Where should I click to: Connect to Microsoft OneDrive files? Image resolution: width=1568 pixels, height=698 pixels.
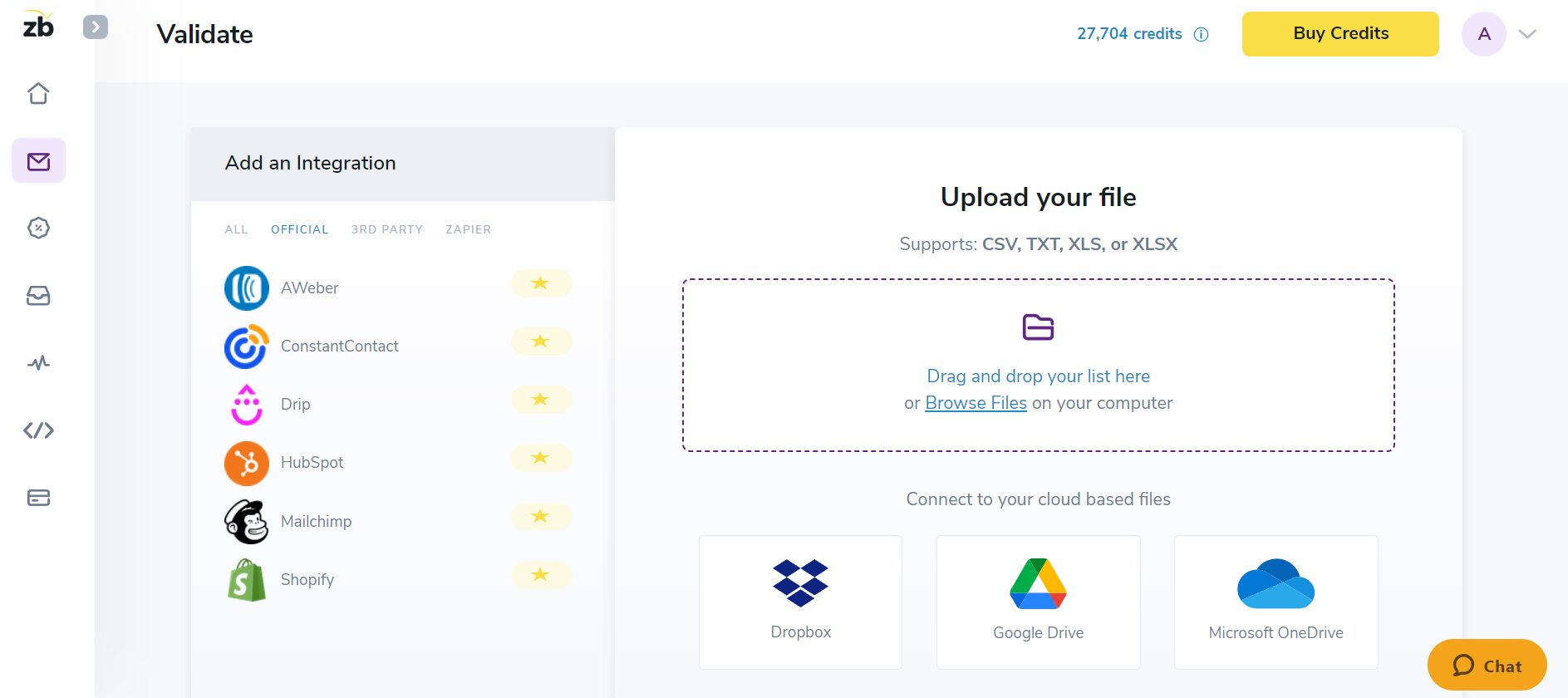tap(1276, 602)
